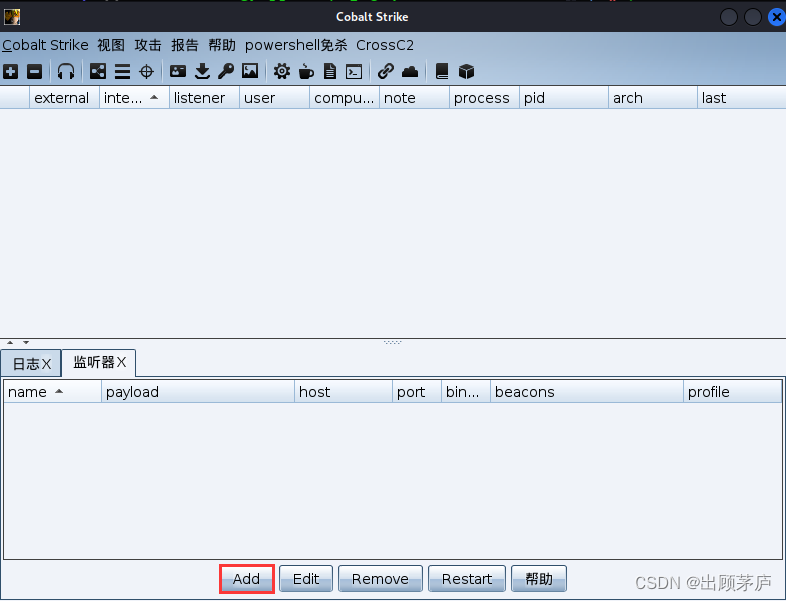Sort sessions by process column

(x=485, y=98)
